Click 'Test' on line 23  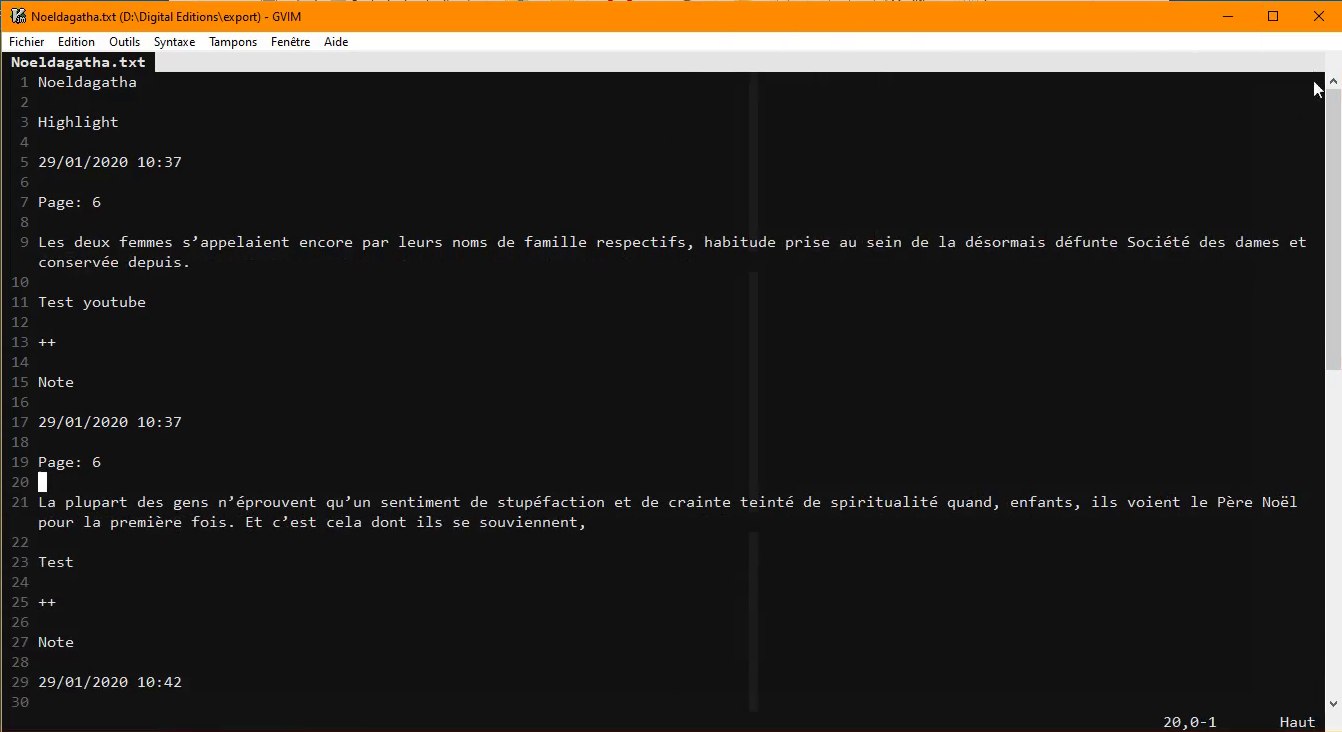(x=56, y=562)
